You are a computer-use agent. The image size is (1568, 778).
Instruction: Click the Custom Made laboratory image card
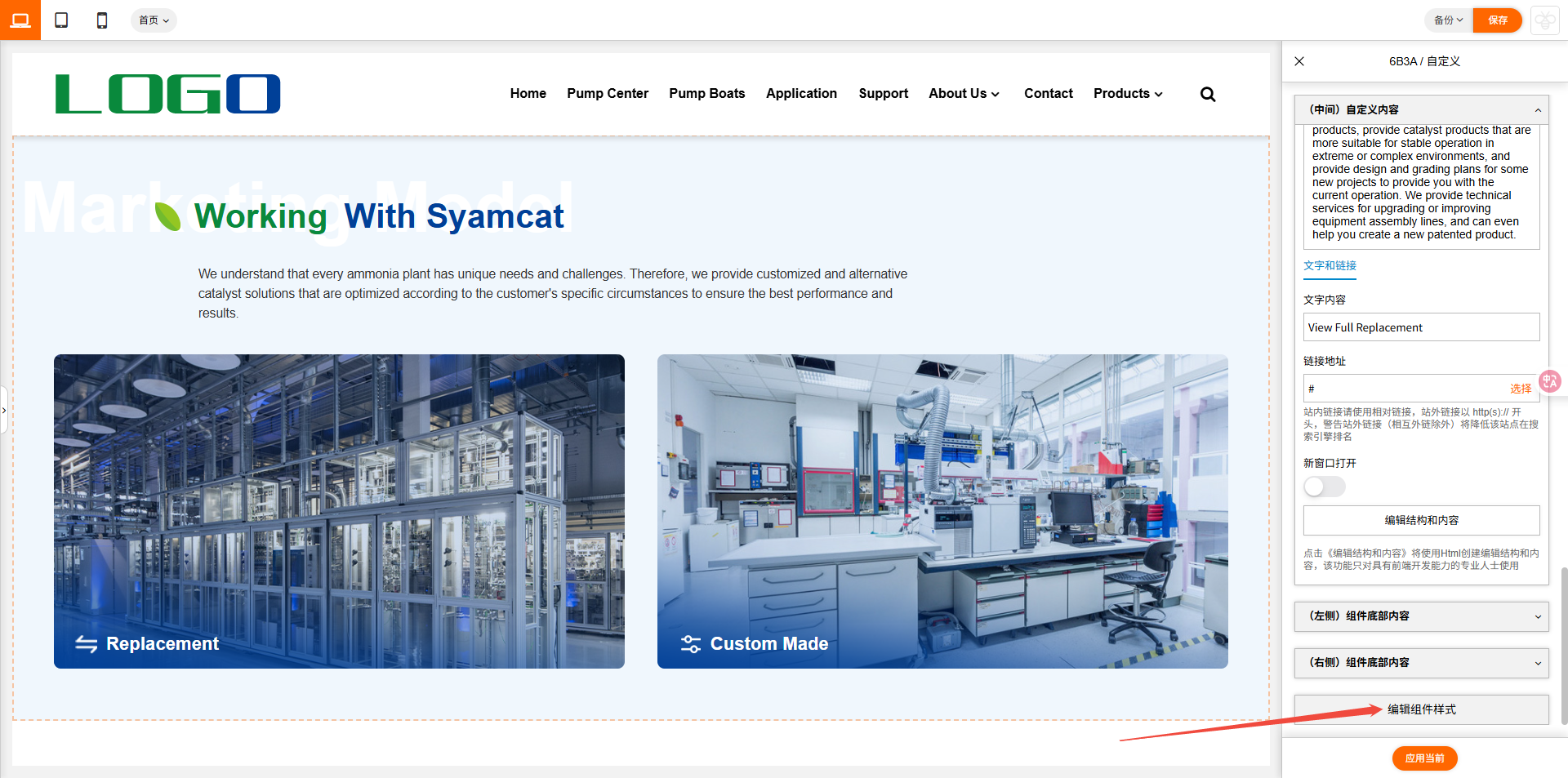[942, 511]
